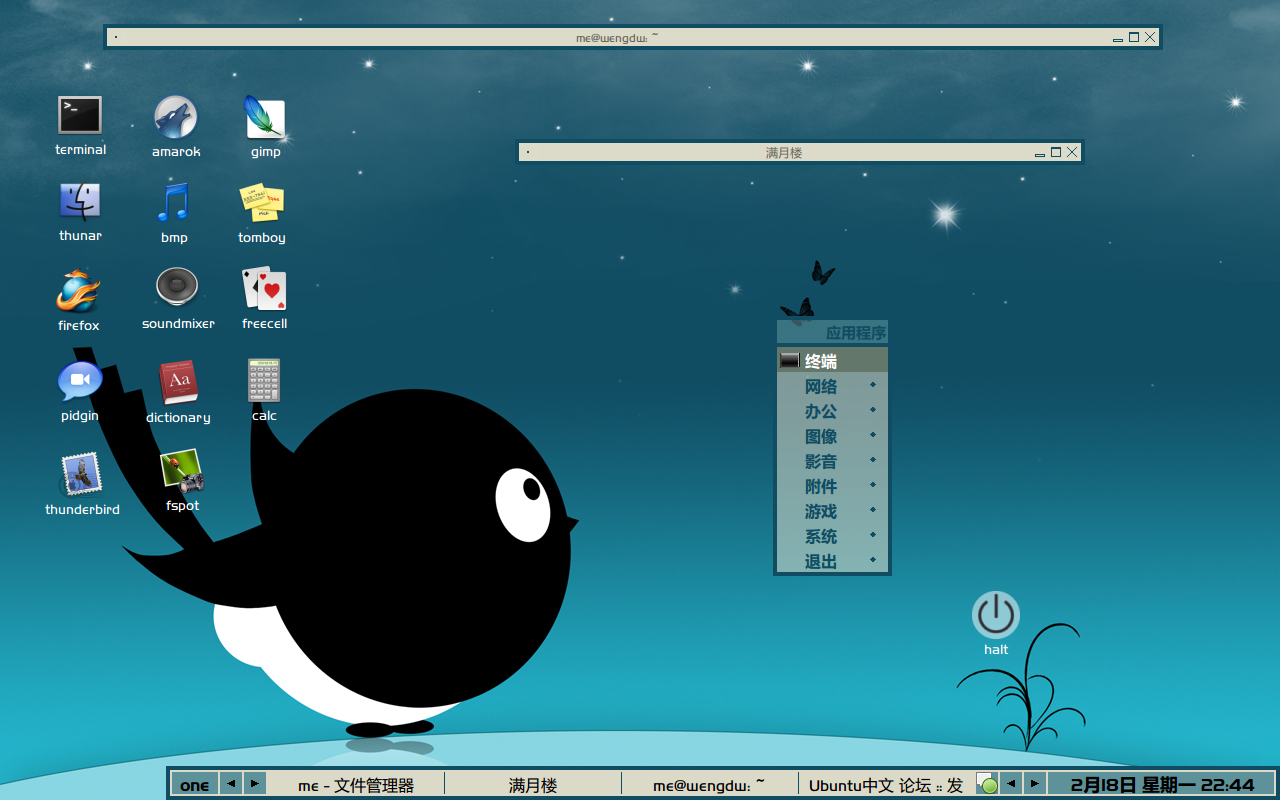Expand the 办公 submenu
Screen dimensions: 1280x800
tap(832, 411)
